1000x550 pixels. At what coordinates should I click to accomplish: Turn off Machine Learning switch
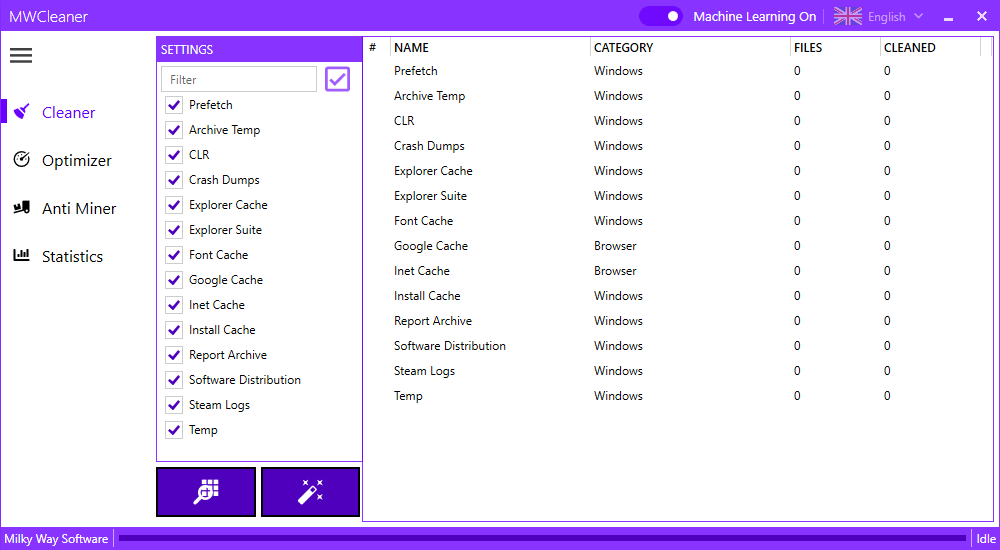[661, 17]
